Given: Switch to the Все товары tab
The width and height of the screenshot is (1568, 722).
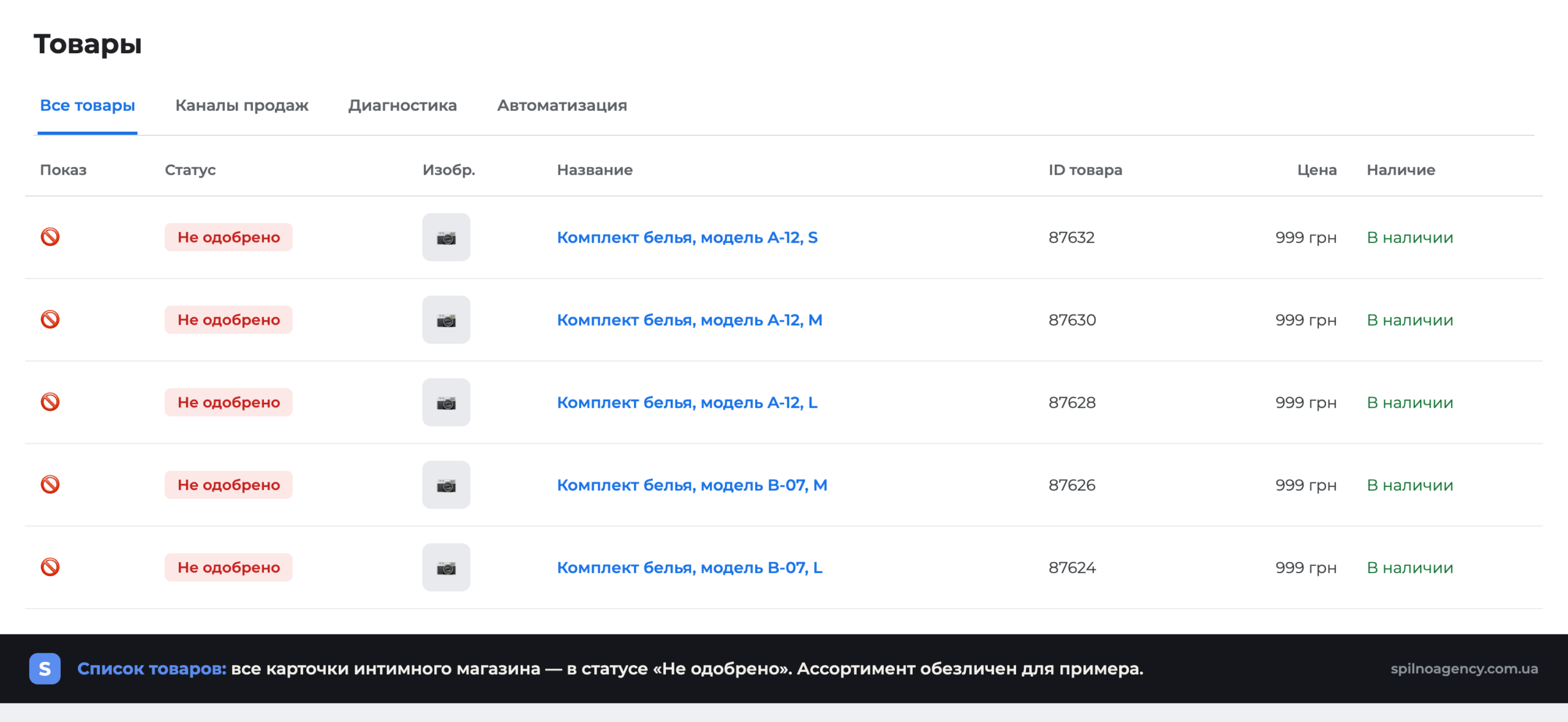Looking at the screenshot, I should coord(88,105).
